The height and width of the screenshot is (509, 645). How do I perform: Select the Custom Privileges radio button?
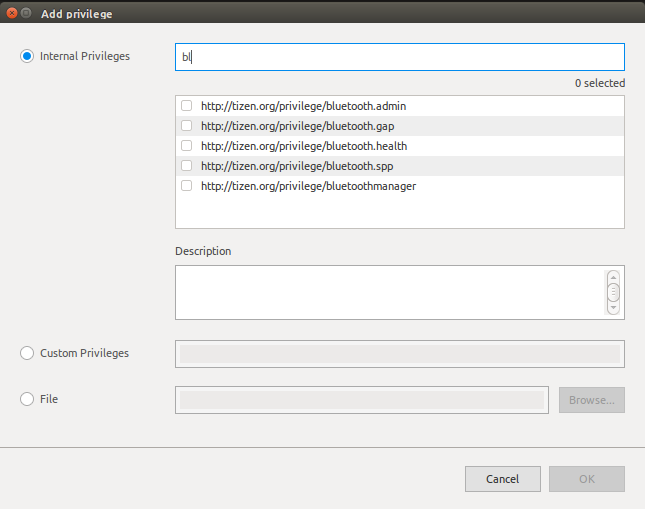(27, 353)
